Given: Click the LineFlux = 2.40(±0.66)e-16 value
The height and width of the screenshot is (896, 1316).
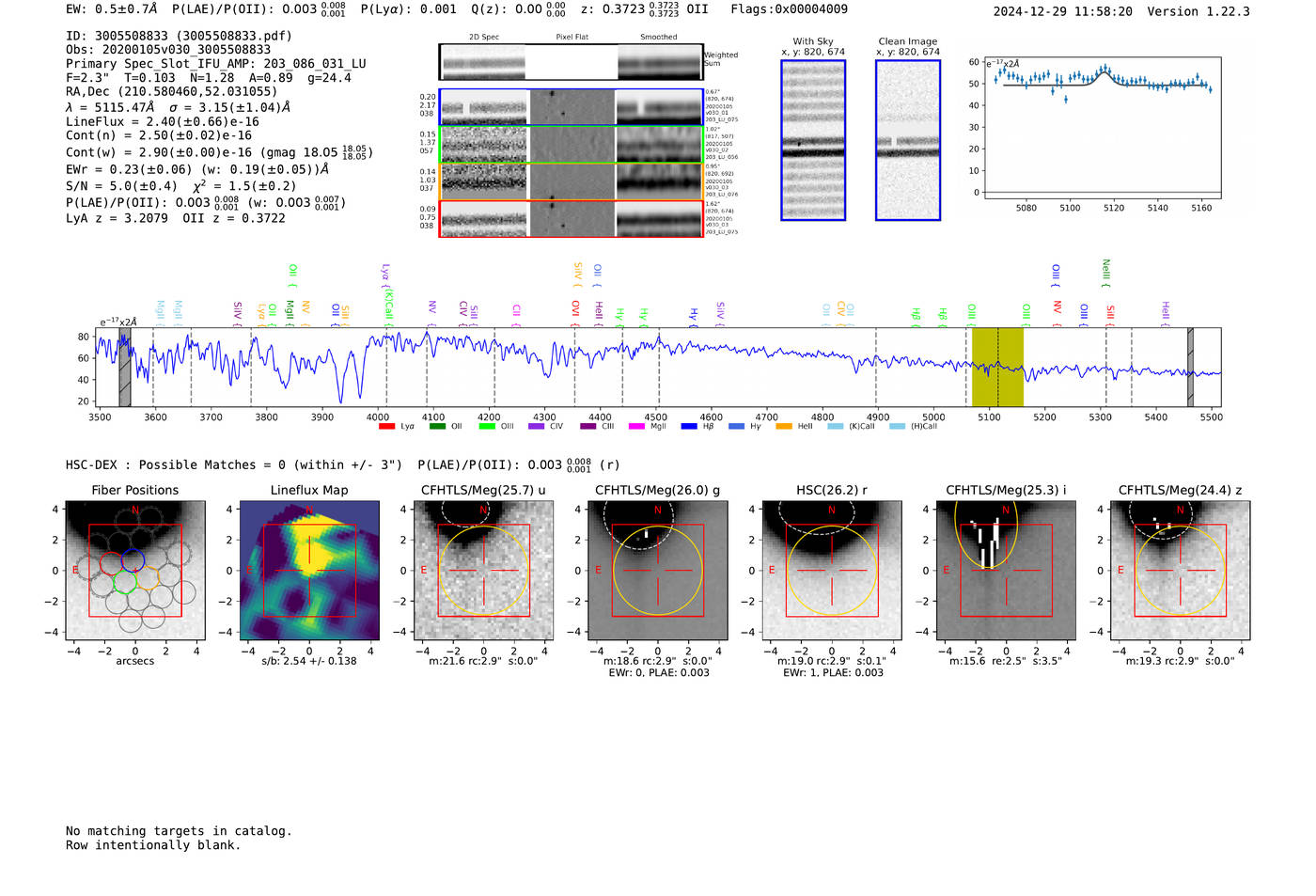Looking at the screenshot, I should click(163, 121).
